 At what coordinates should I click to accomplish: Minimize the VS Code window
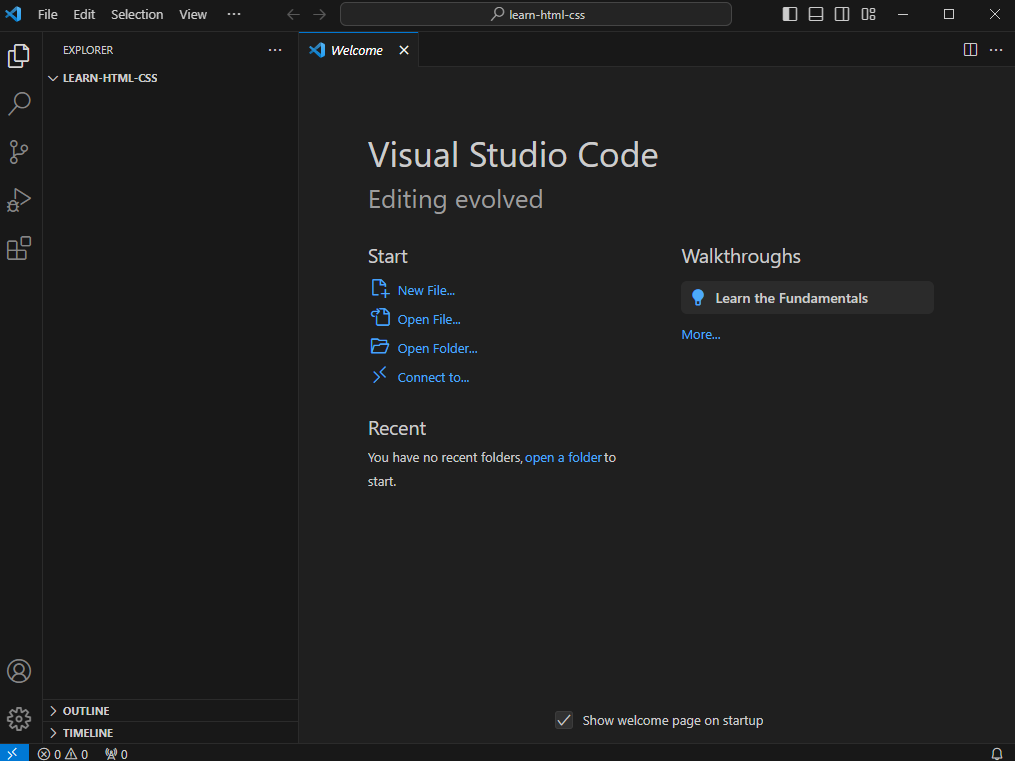coord(903,14)
